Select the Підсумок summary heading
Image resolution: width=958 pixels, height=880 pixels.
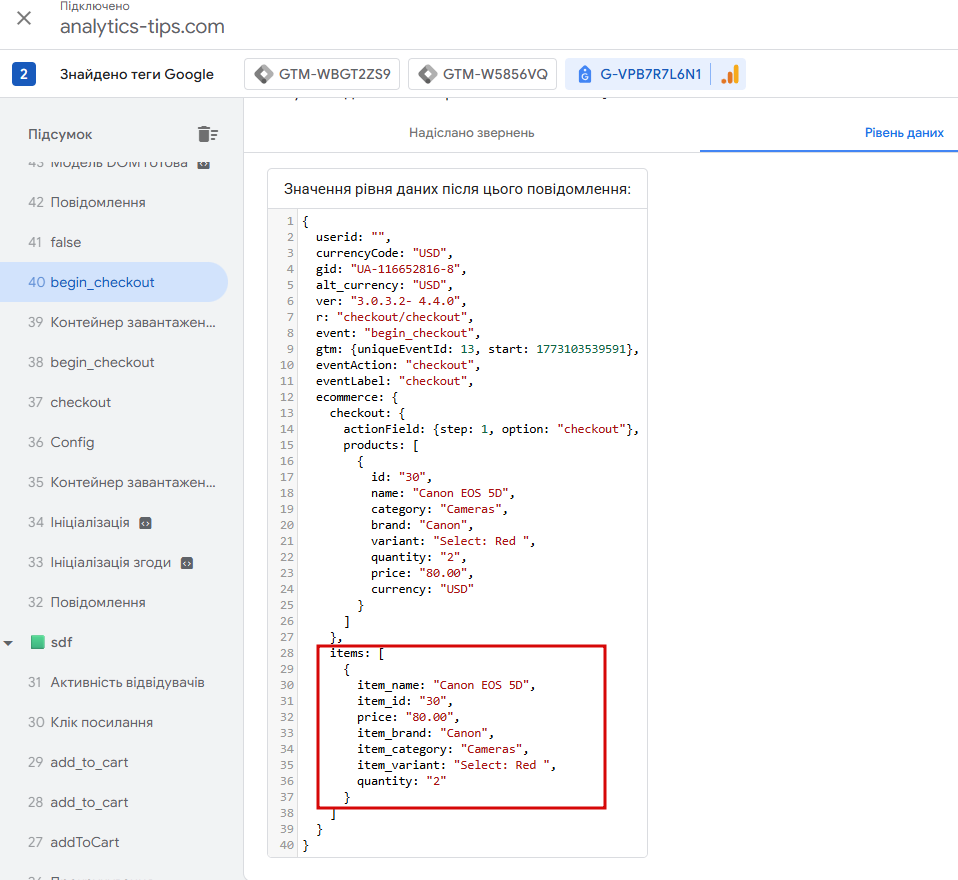coord(60,134)
